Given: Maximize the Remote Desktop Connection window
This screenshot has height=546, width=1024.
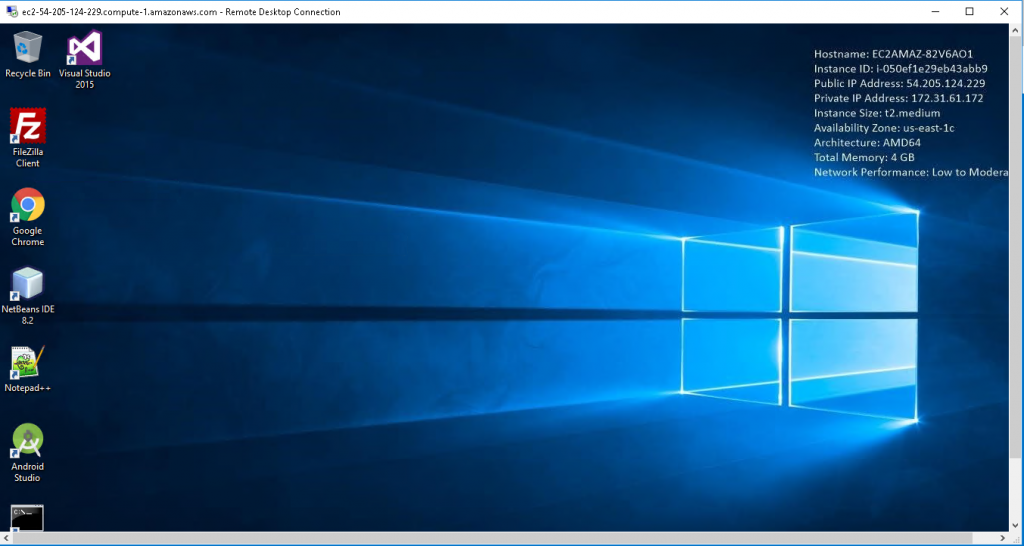Looking at the screenshot, I should tap(969, 12).
